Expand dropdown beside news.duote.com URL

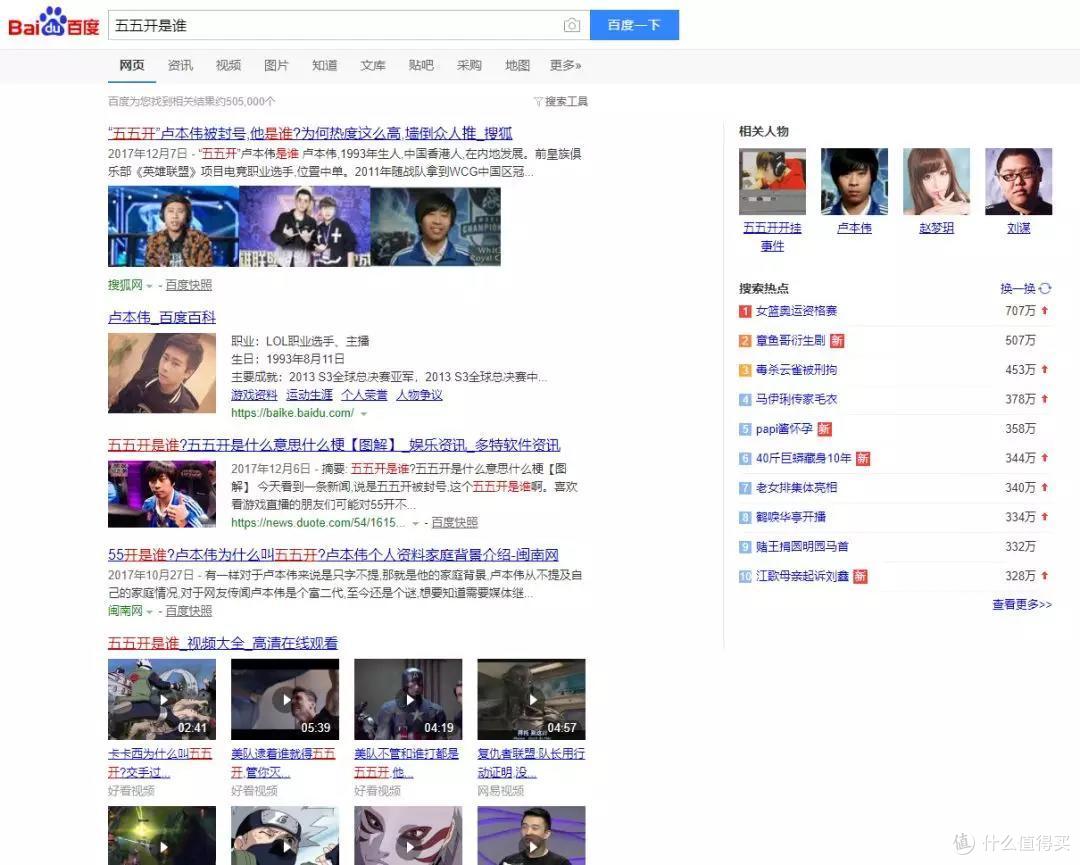tap(415, 523)
